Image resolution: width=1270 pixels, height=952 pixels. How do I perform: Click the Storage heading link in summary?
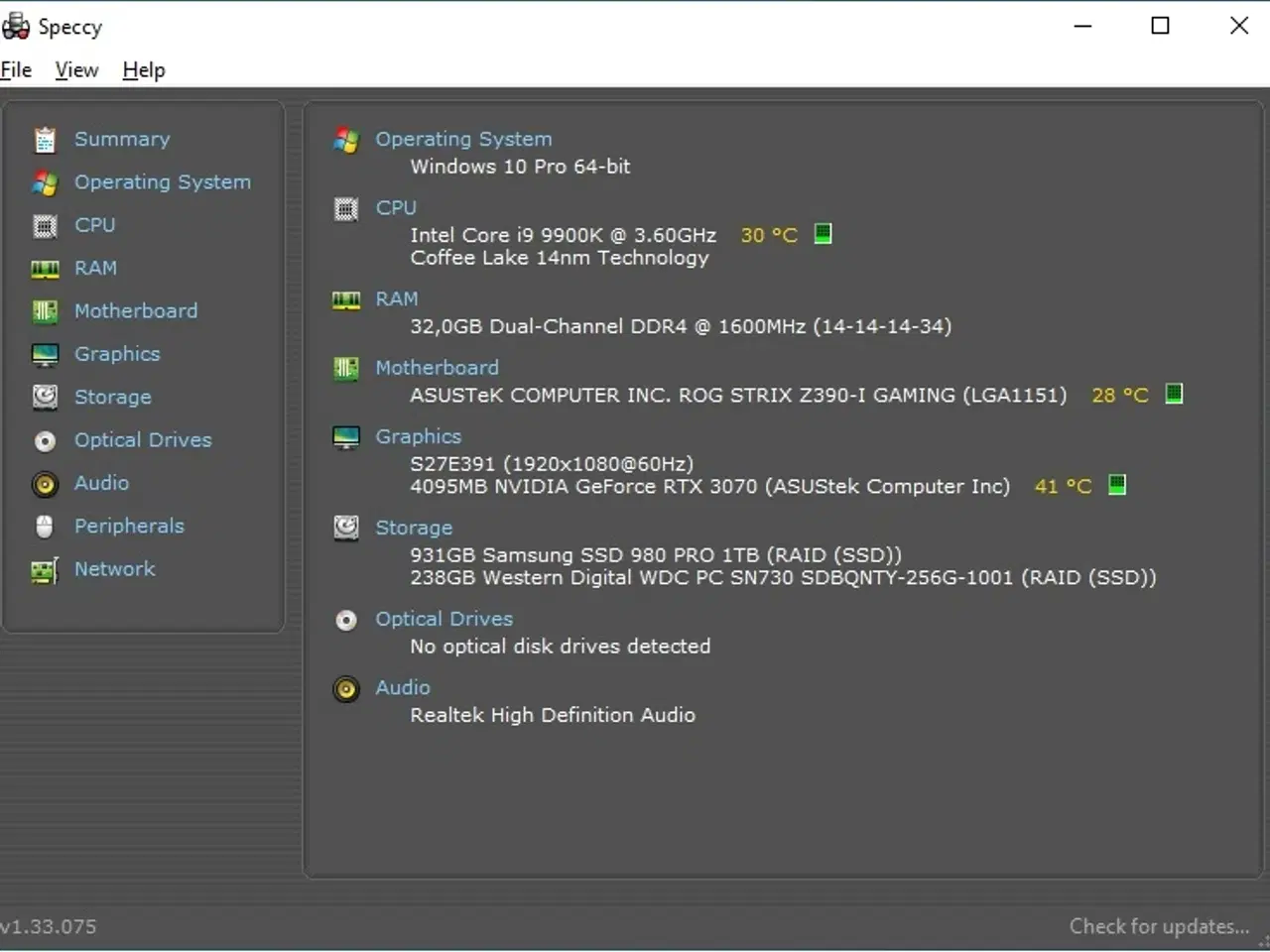pos(414,528)
